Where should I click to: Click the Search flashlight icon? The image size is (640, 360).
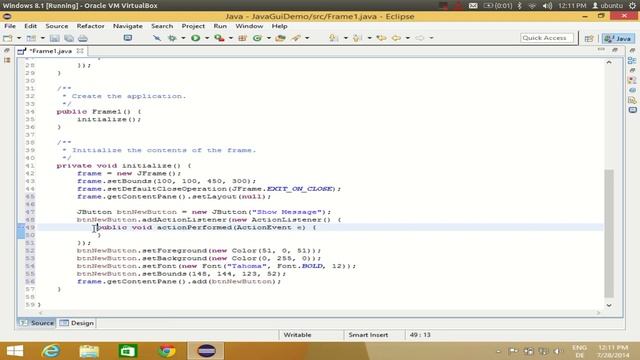(x=296, y=38)
